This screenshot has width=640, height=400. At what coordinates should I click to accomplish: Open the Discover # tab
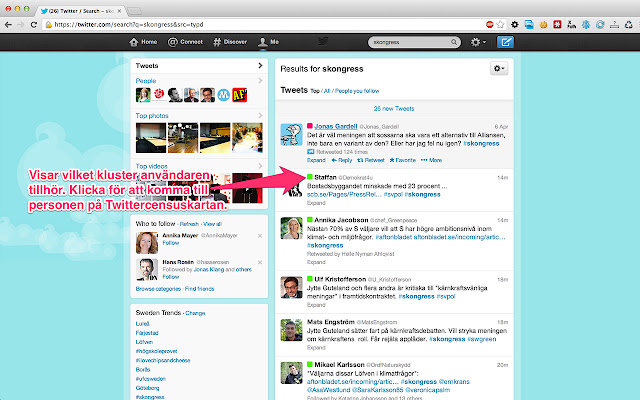pos(230,42)
